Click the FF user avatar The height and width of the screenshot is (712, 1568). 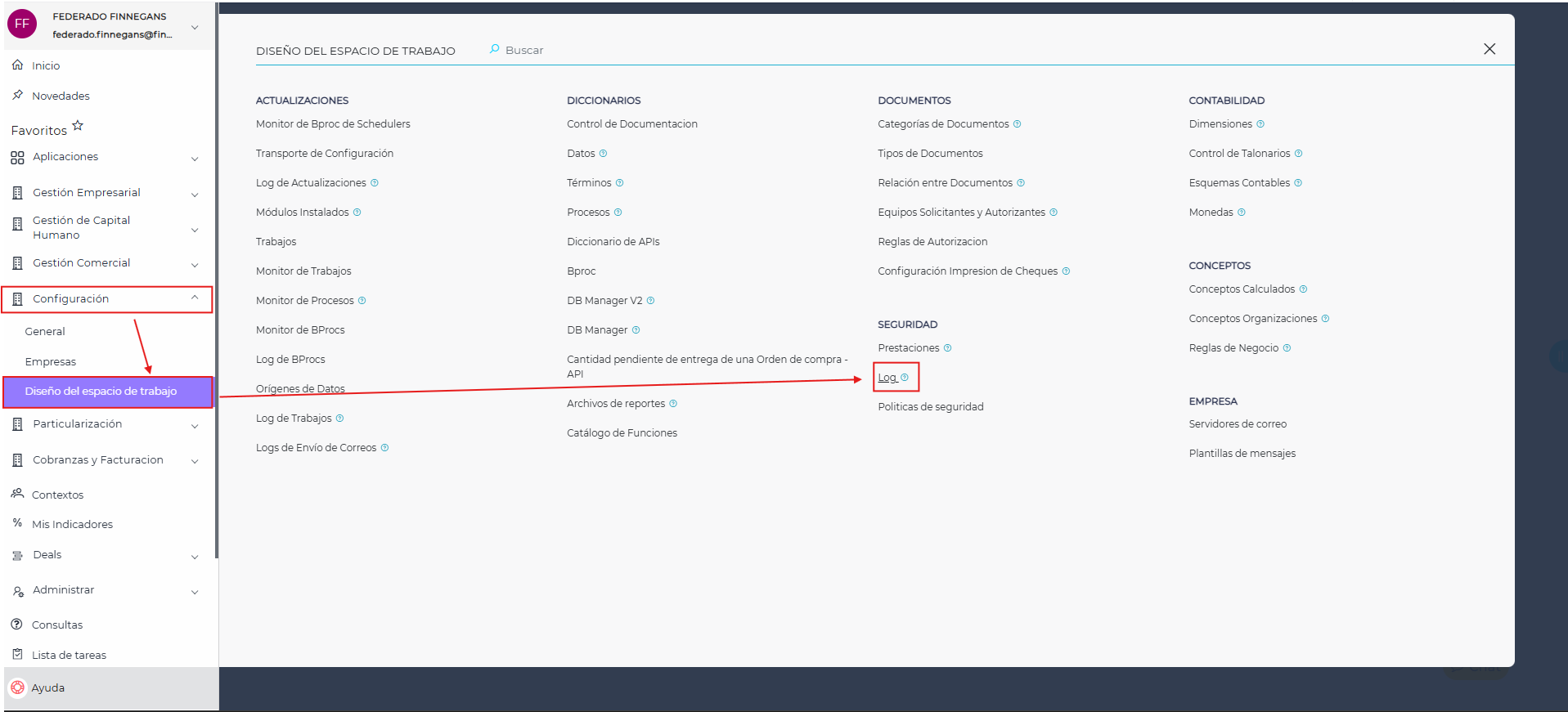(x=22, y=25)
